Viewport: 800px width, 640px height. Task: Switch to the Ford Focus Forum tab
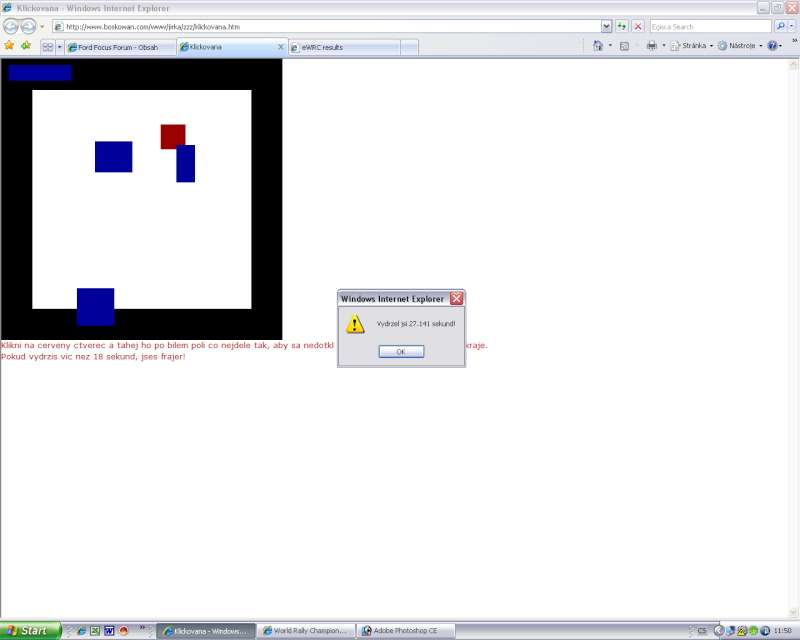[118, 47]
